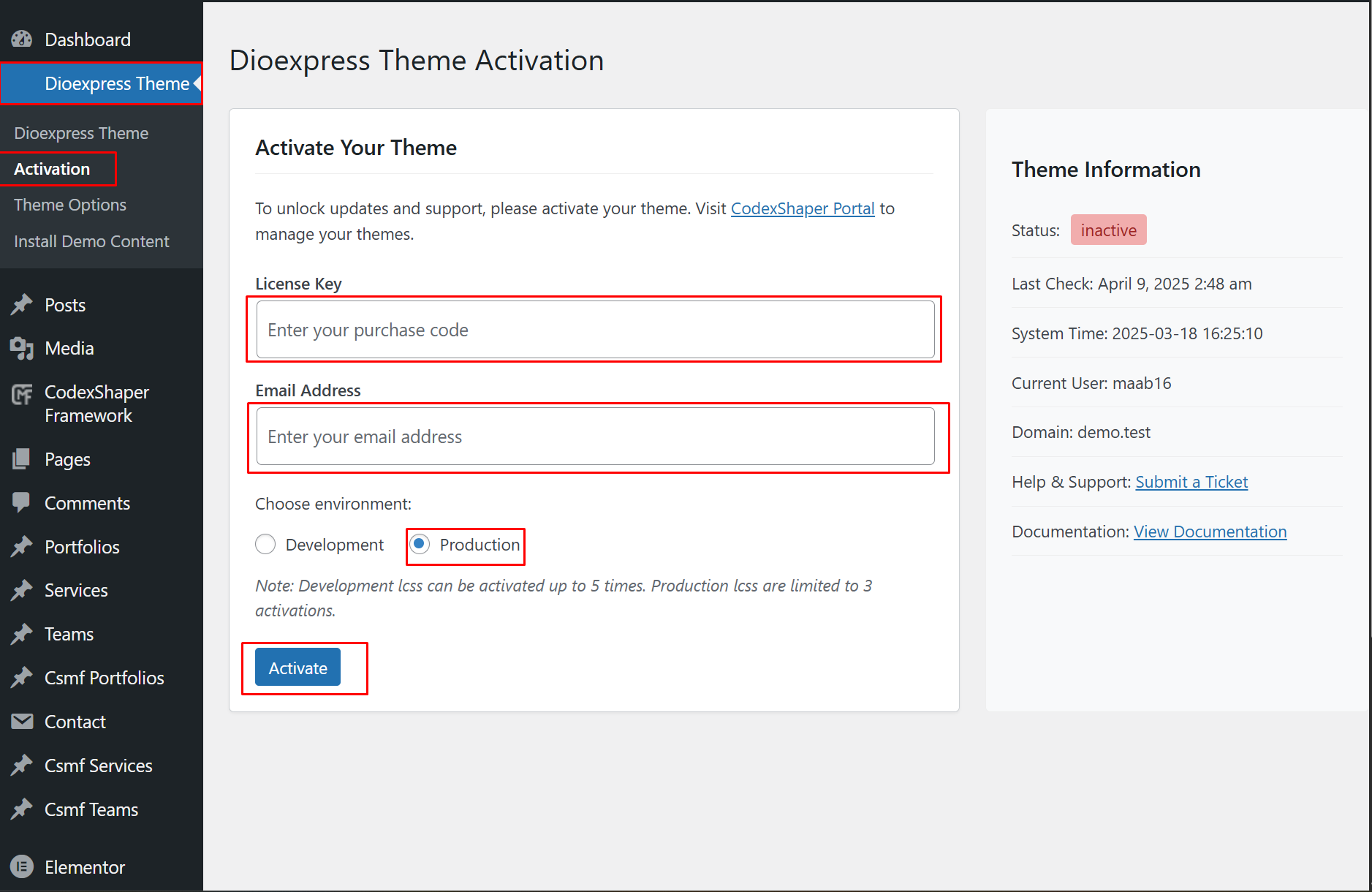Image resolution: width=1372 pixels, height=892 pixels.
Task: Click the Media library icon
Action: [x=22, y=349]
